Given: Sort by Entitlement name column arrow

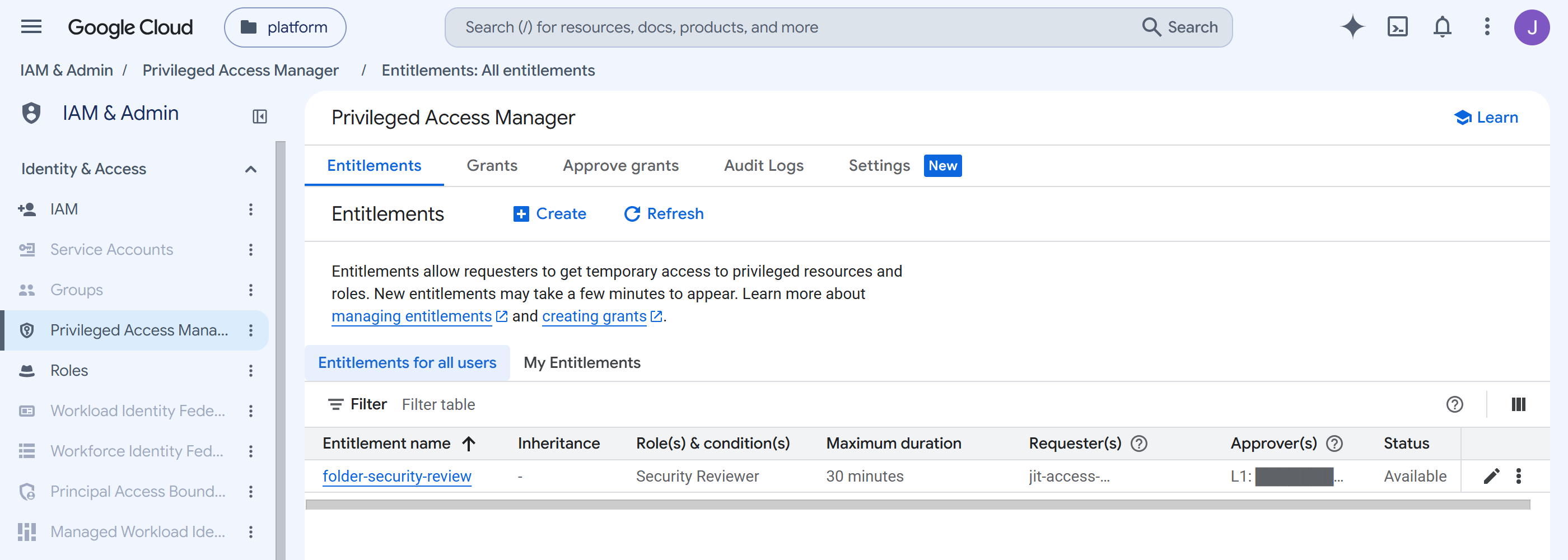Looking at the screenshot, I should click(469, 444).
